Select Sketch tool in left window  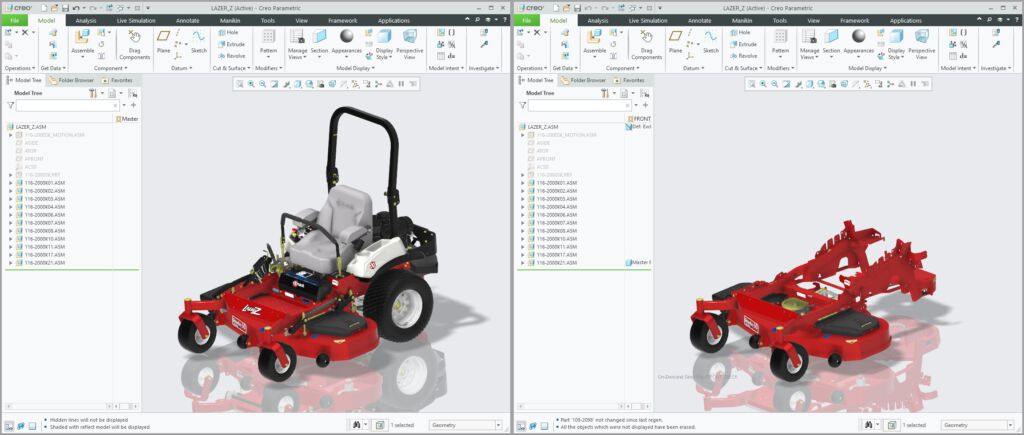pos(199,41)
